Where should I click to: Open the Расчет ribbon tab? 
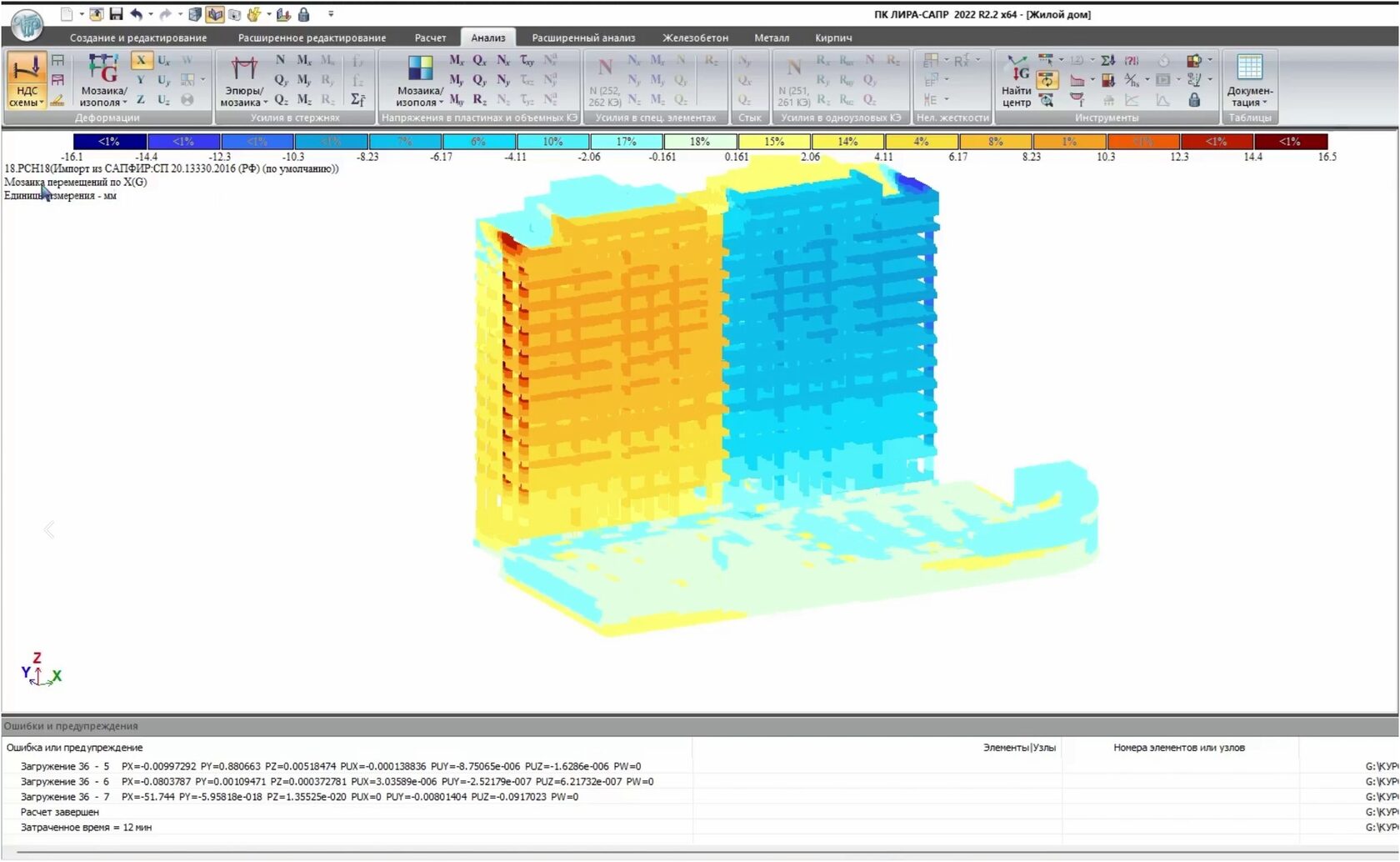point(430,38)
